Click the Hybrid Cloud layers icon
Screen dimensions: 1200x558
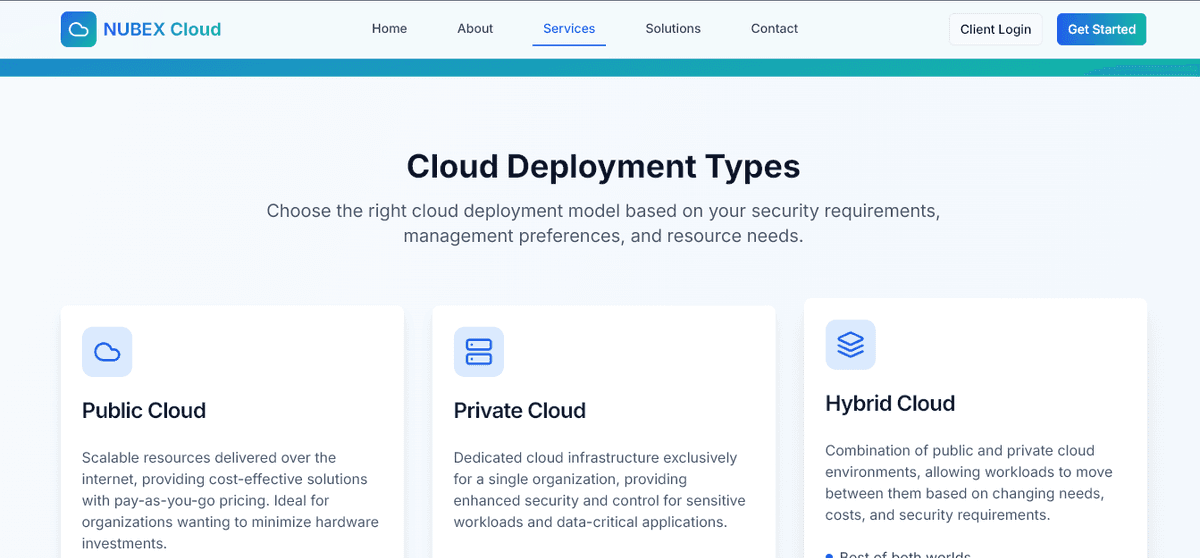pyautogui.click(x=850, y=345)
